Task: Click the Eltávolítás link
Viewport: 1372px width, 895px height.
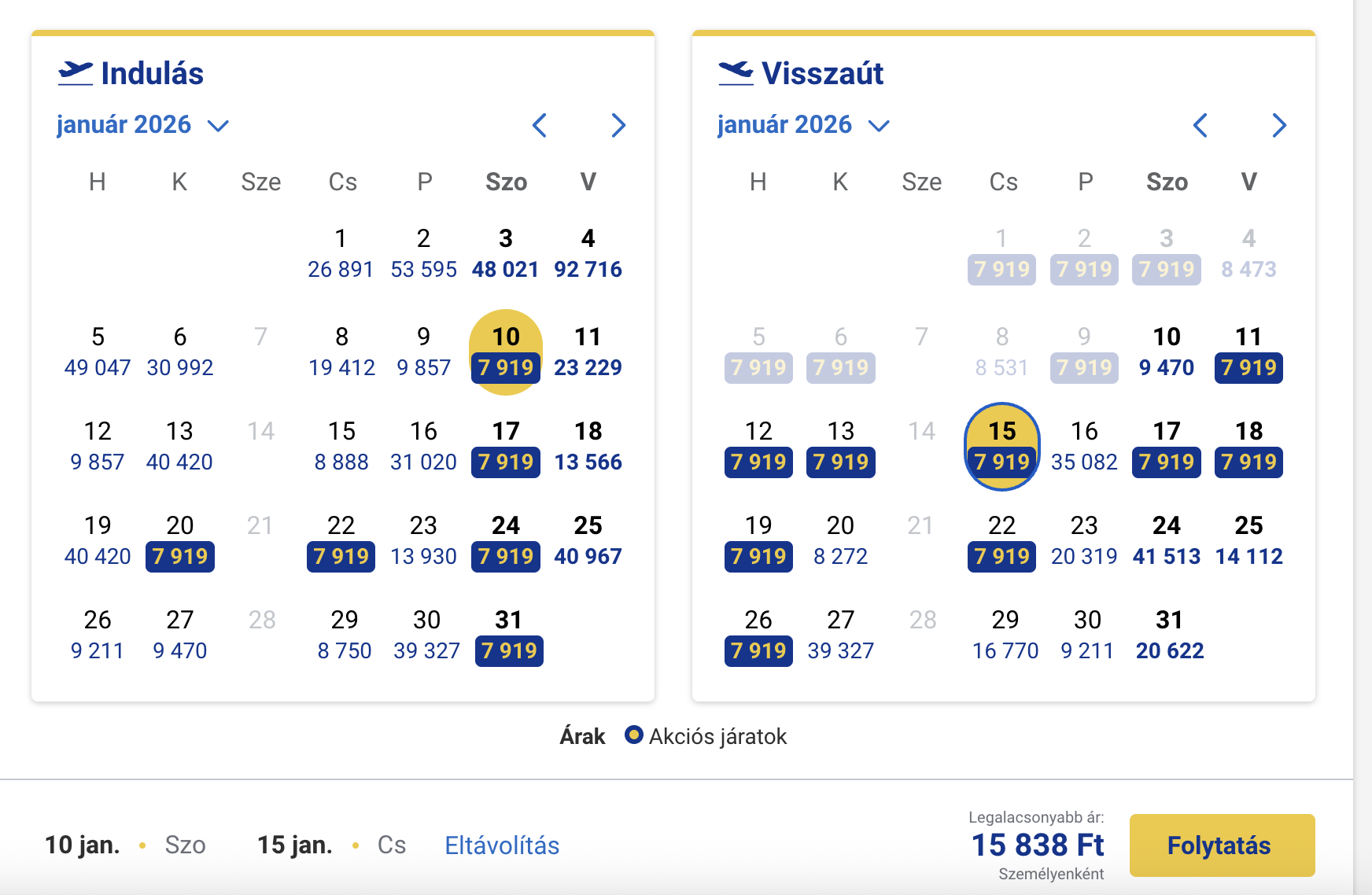Action: [501, 845]
